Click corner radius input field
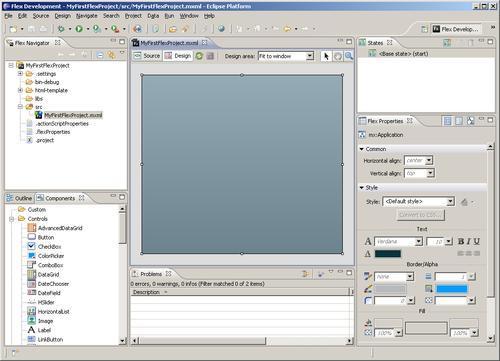This screenshot has height=361, width=500. pyautogui.click(x=390, y=301)
